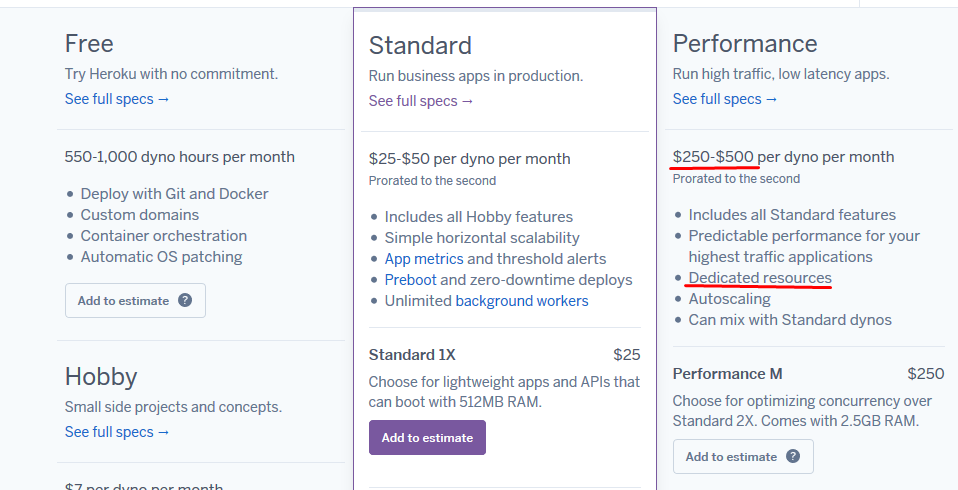Image resolution: width=958 pixels, height=490 pixels.
Task: Follow the Preboot link
Action: (410, 280)
